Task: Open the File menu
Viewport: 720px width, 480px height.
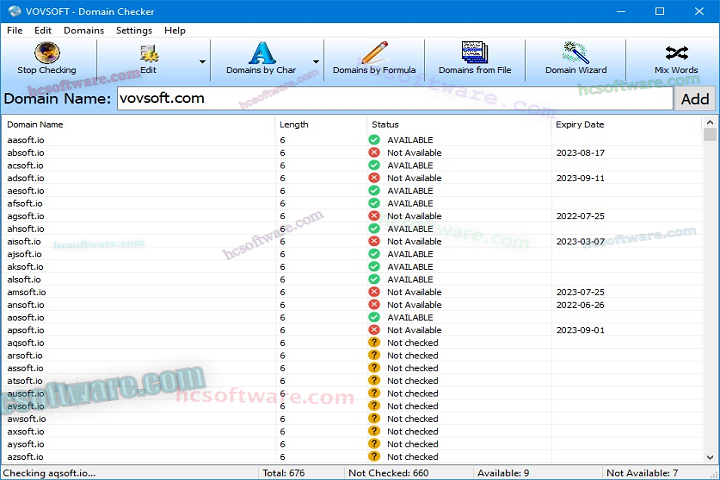Action: tap(15, 30)
